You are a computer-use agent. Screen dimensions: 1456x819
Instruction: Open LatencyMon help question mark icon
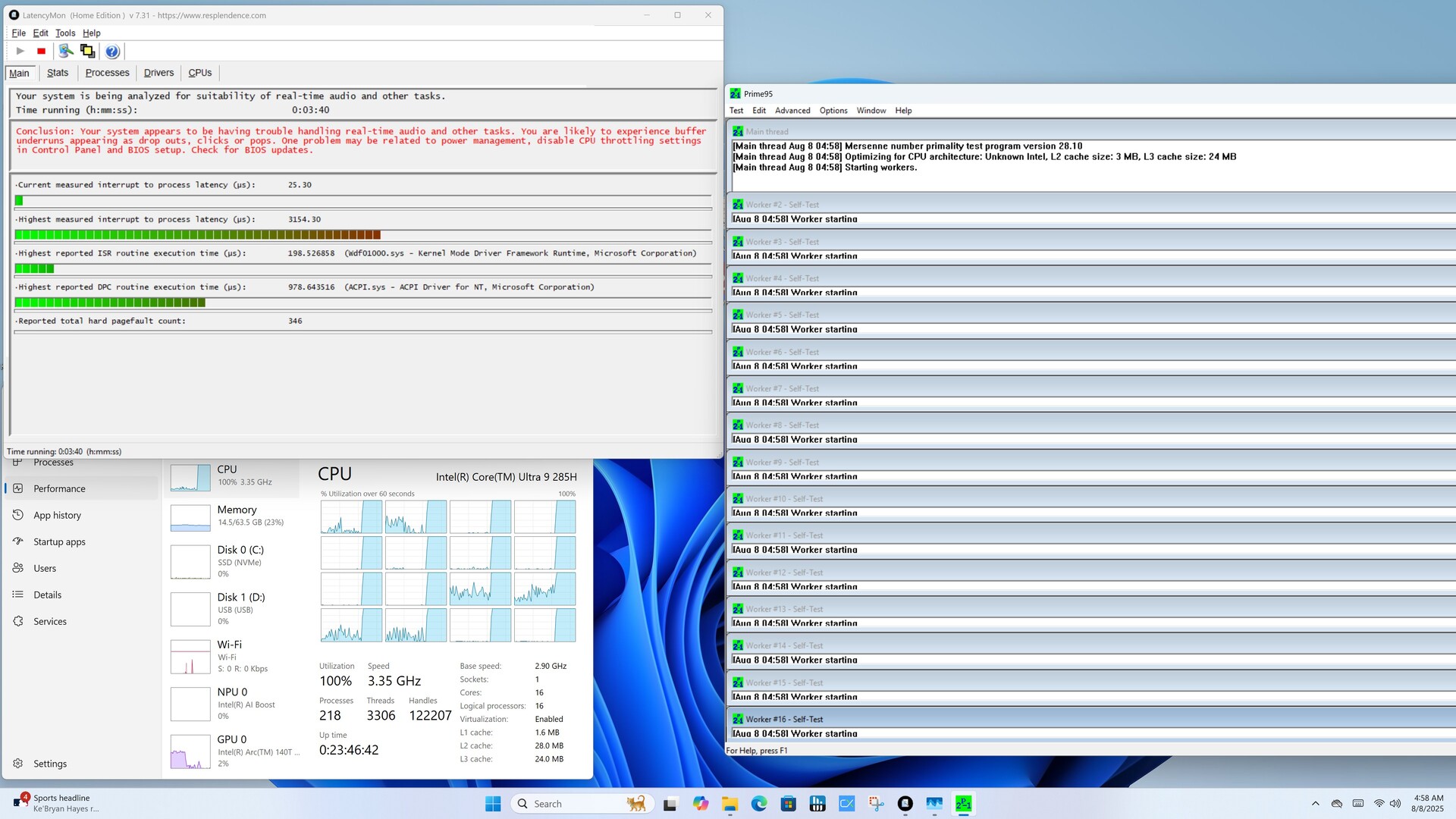click(112, 52)
